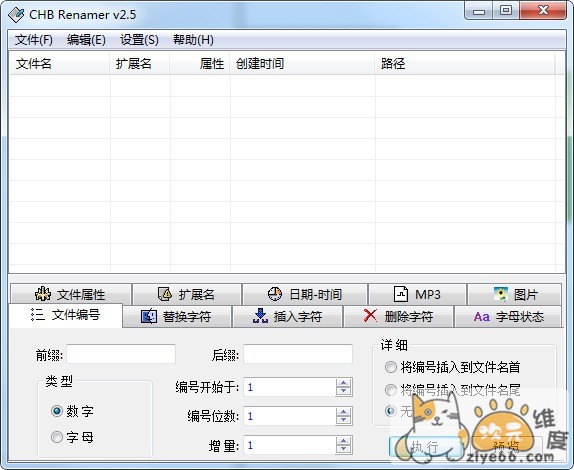574x470 pixels.
Task: Minimize the CHB Renamer window
Action: pyautogui.click(x=479, y=11)
